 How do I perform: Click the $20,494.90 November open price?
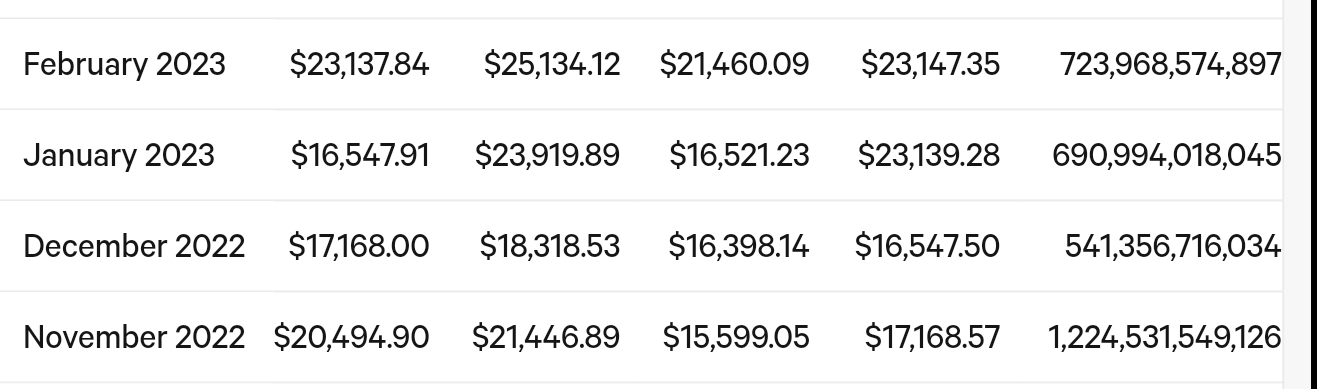click(352, 337)
